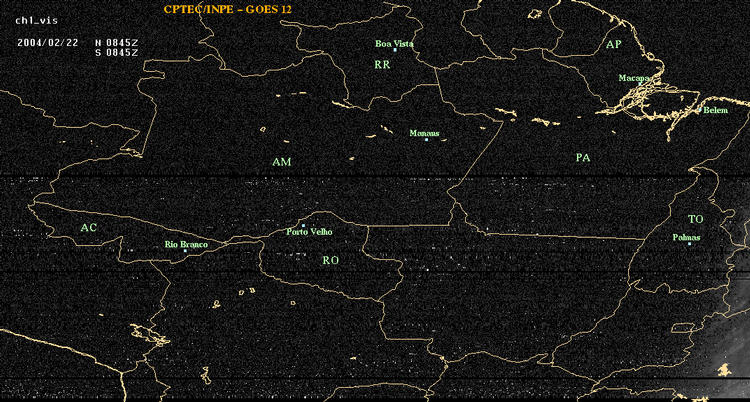750x402 pixels.
Task: Click the Macapa city label
Action: click(x=634, y=78)
